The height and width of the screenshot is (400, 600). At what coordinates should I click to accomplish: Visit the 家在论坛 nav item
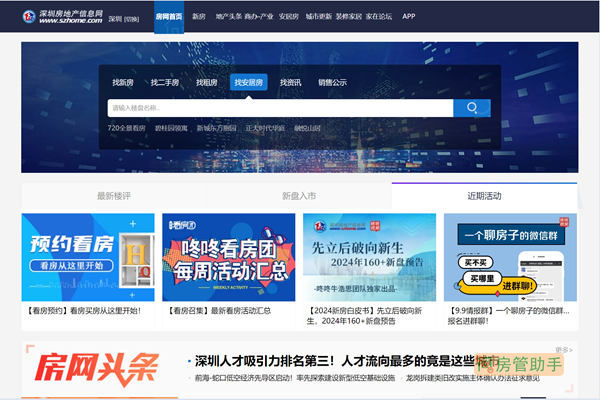(x=379, y=16)
